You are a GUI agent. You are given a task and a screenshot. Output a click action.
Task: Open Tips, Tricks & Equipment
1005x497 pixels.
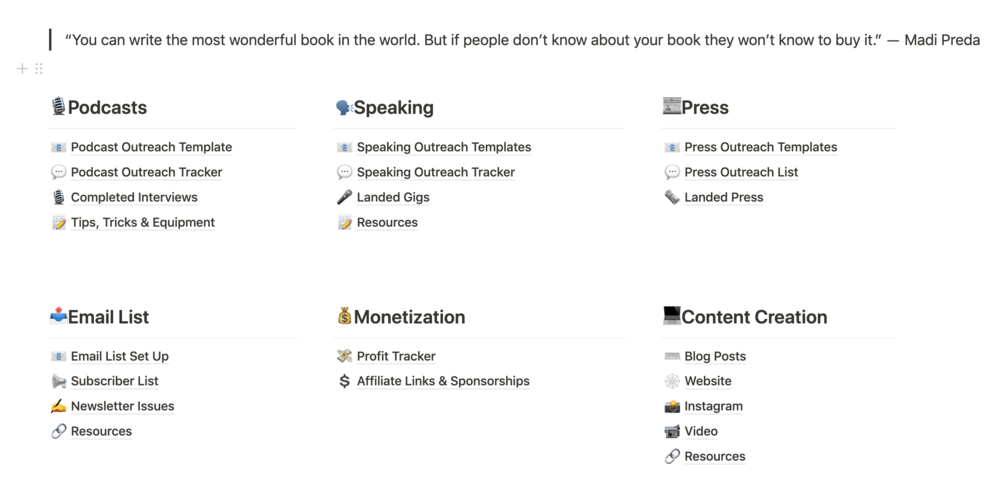click(142, 223)
